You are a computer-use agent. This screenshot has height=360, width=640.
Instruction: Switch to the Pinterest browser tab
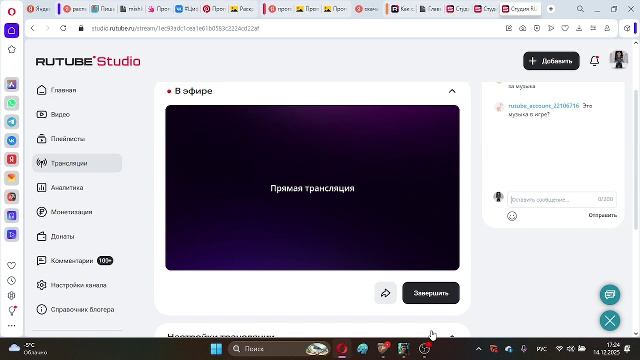215,9
